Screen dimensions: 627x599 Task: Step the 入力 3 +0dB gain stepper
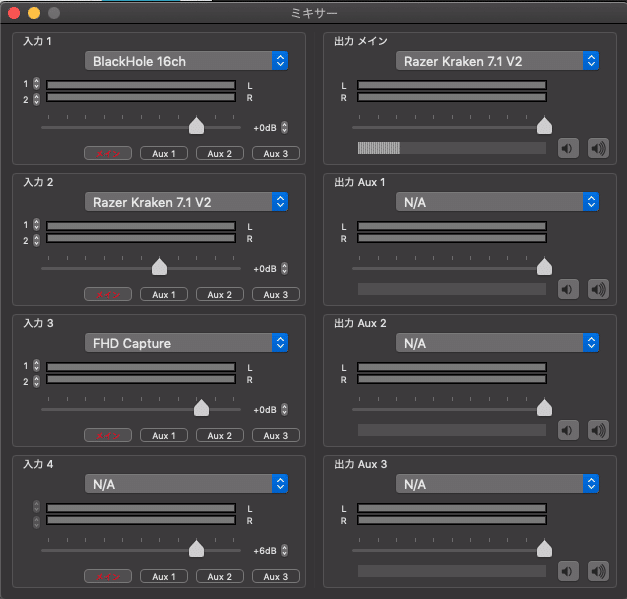[284, 409]
